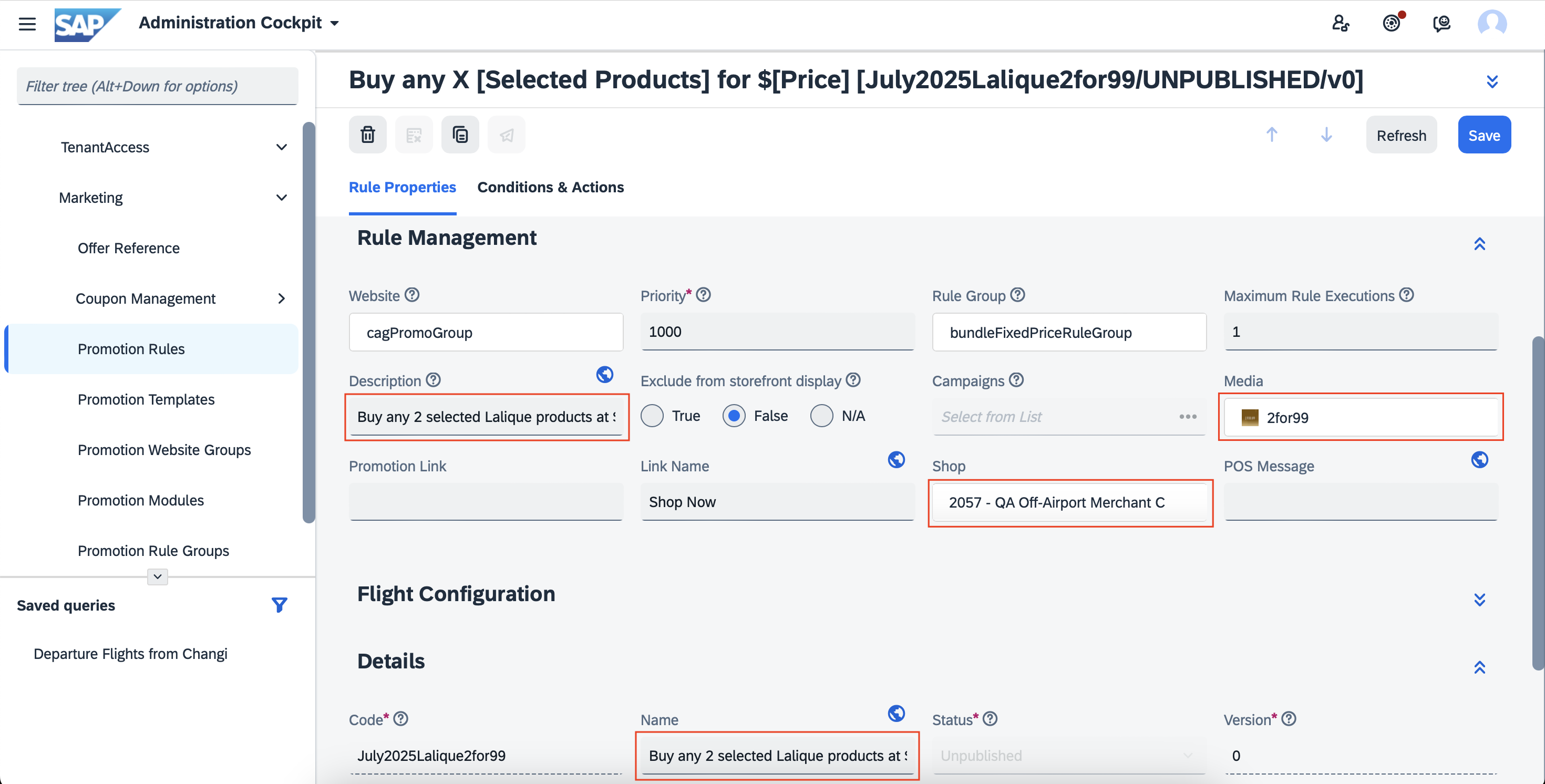
Task: Click the Shop field 2057 QA Off-Airport
Action: (x=1069, y=502)
